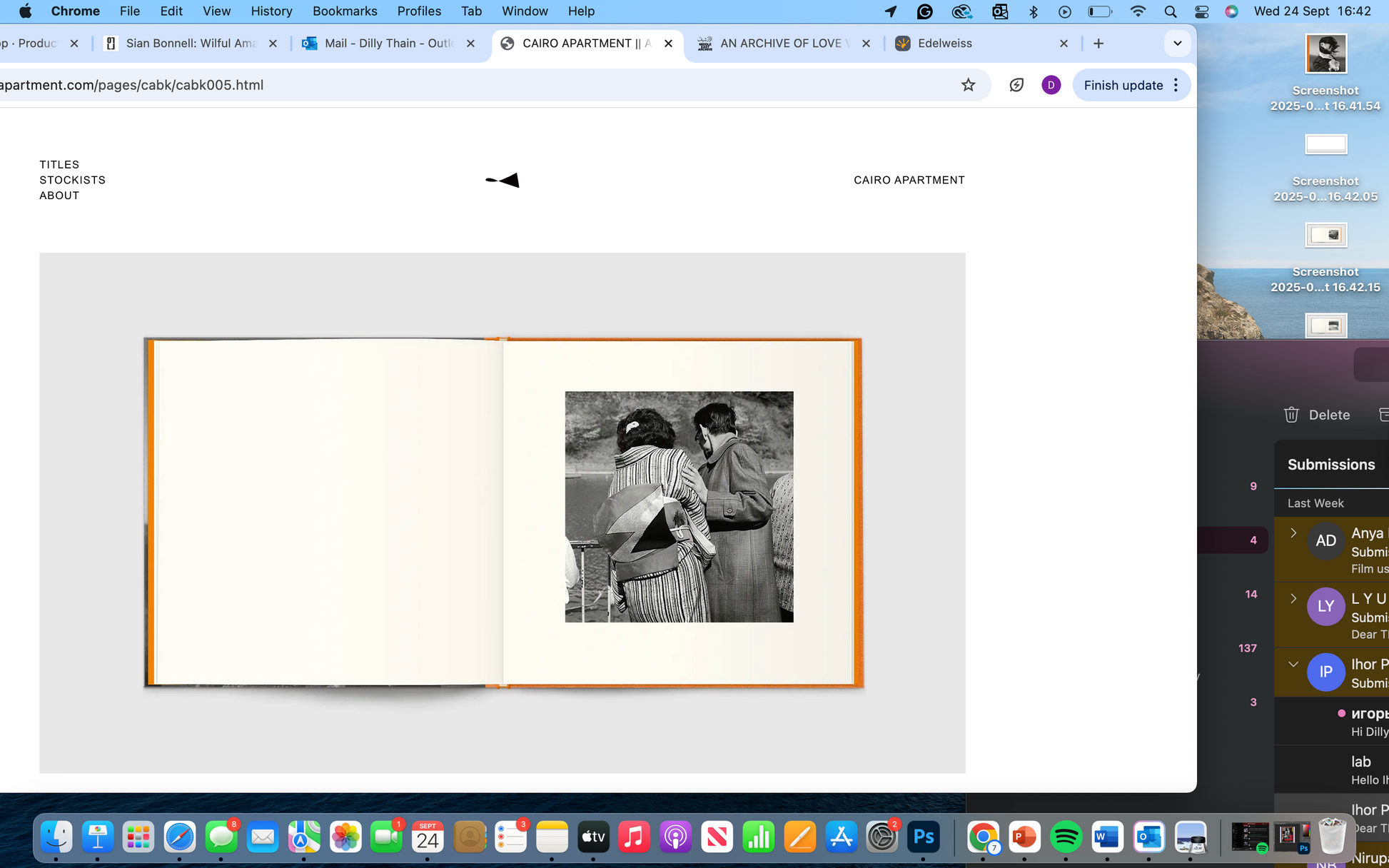Screen dimensions: 1389x868
Task: Launch Spotify from the dock
Action: 1066,837
